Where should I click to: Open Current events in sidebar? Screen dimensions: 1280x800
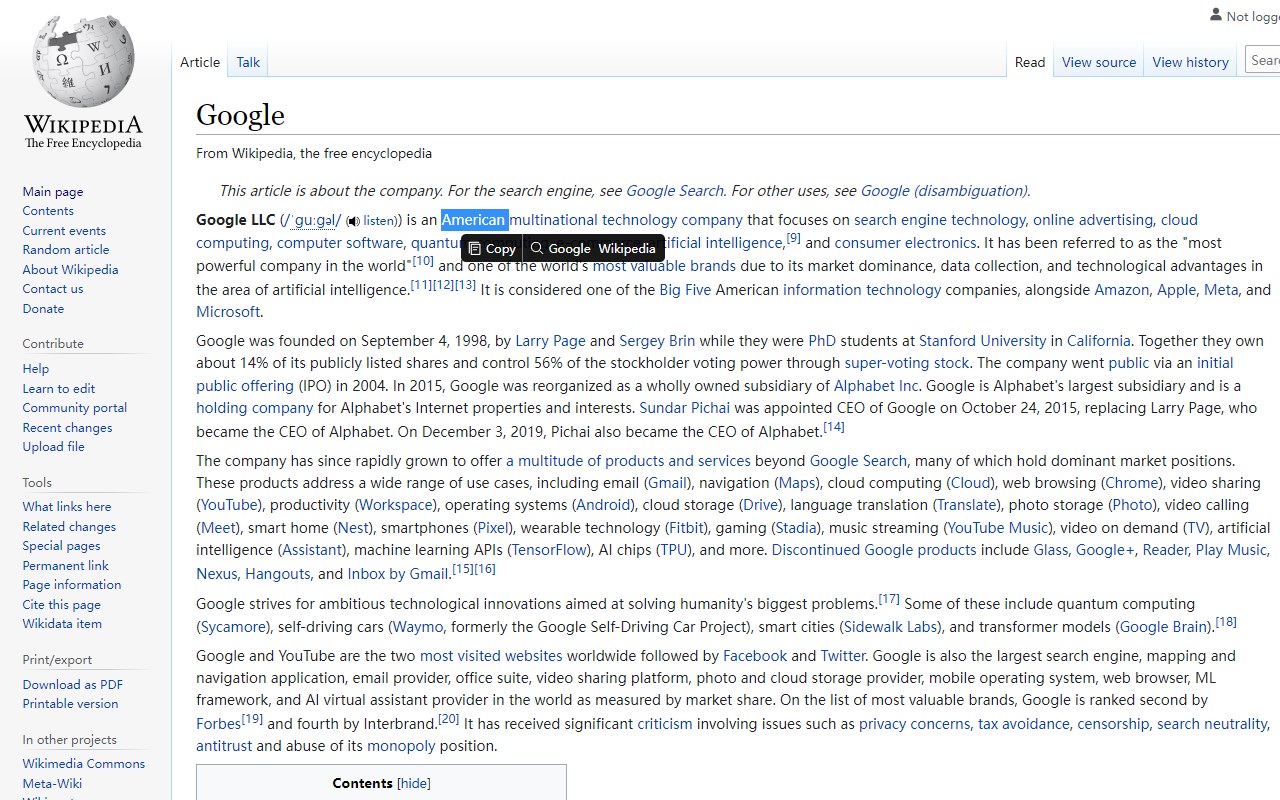[64, 231]
